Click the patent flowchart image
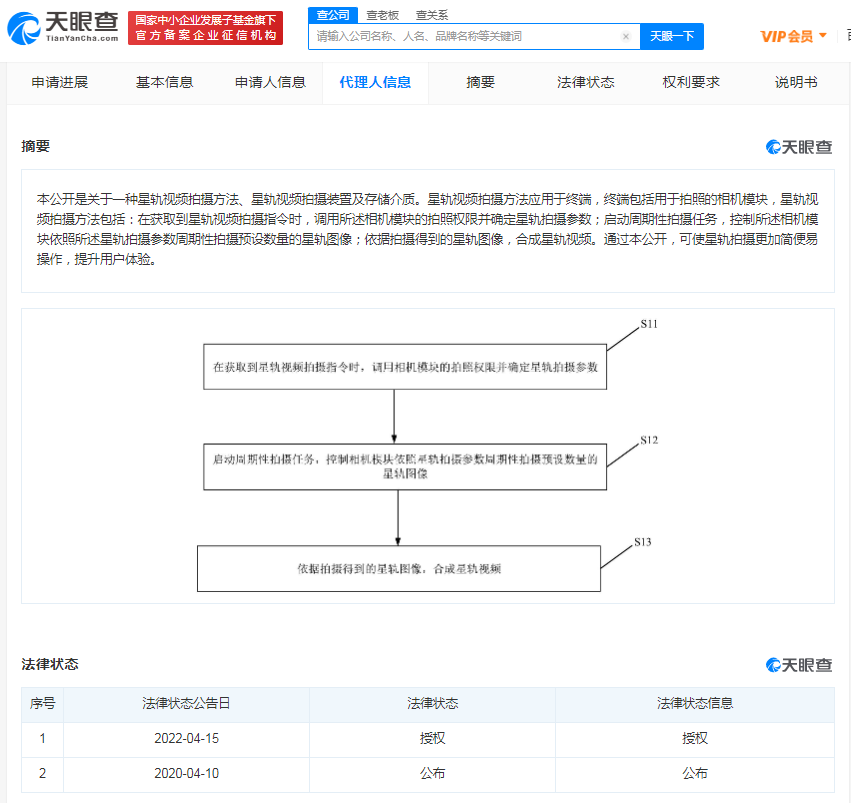 (428, 456)
